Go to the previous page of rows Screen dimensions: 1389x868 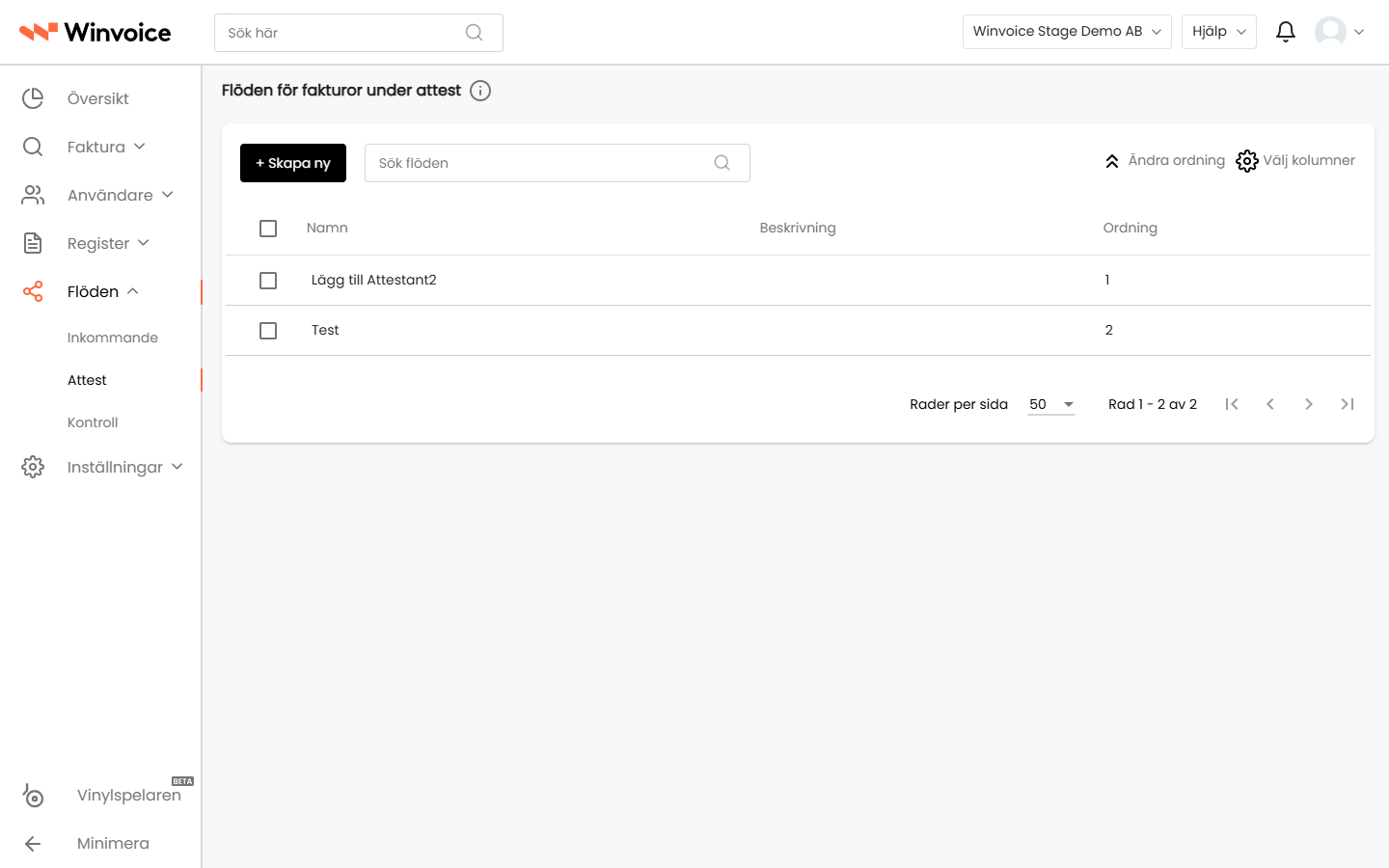[x=1270, y=404]
